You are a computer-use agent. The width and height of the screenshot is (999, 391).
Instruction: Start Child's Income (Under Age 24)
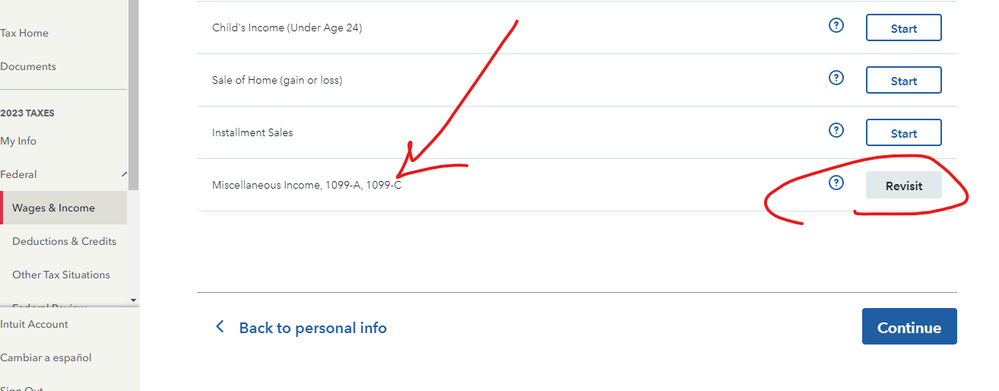903,28
